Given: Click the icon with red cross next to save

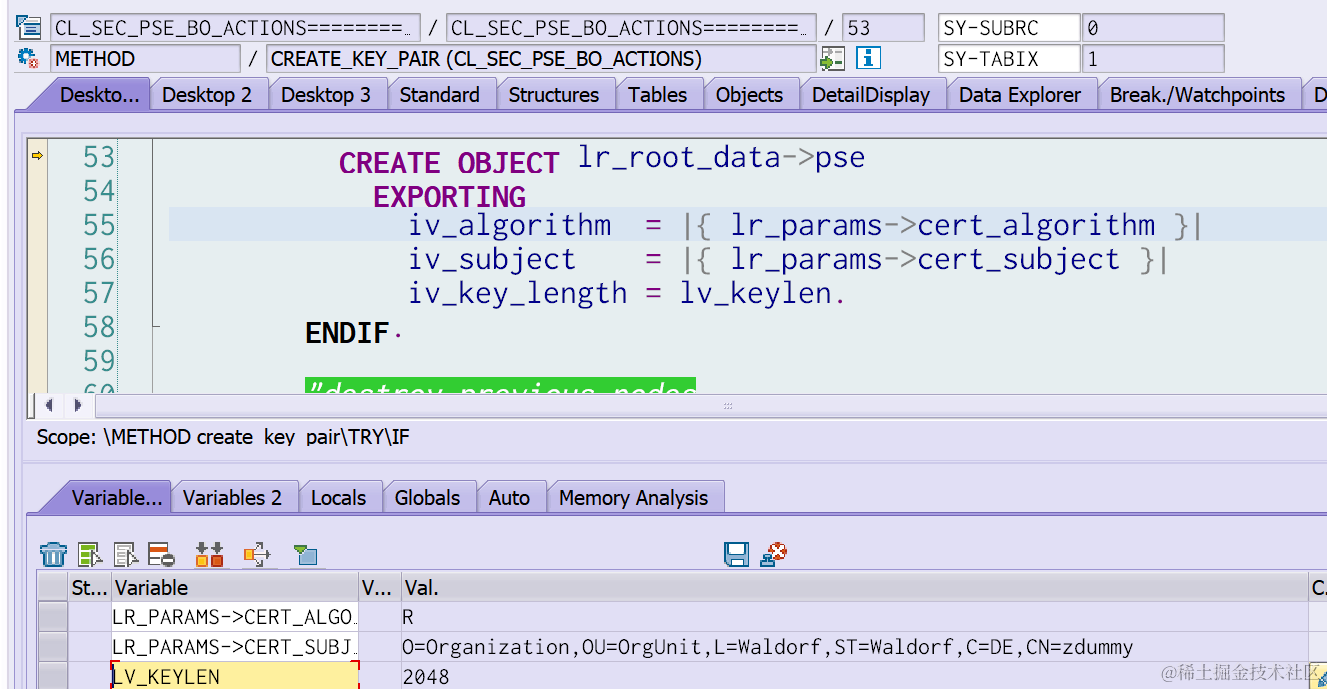Looking at the screenshot, I should pyautogui.click(x=773, y=554).
